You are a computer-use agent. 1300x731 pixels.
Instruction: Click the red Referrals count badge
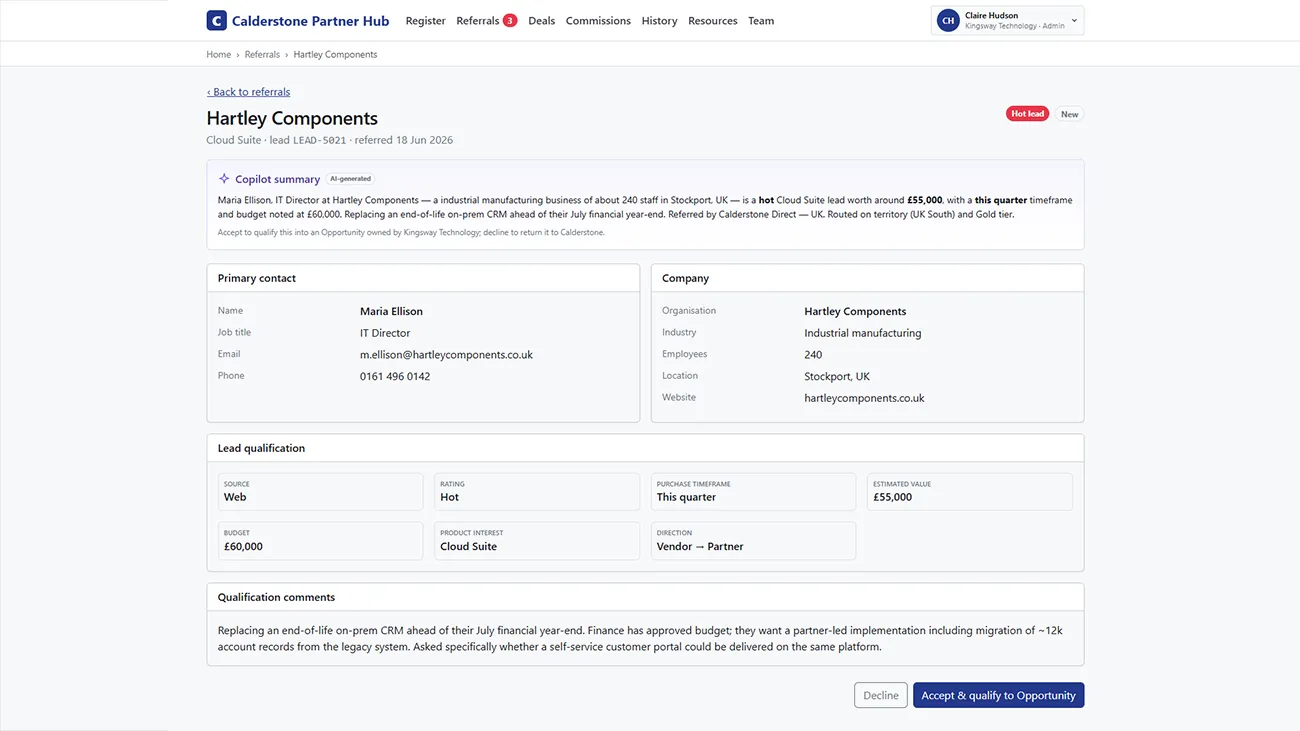point(510,20)
